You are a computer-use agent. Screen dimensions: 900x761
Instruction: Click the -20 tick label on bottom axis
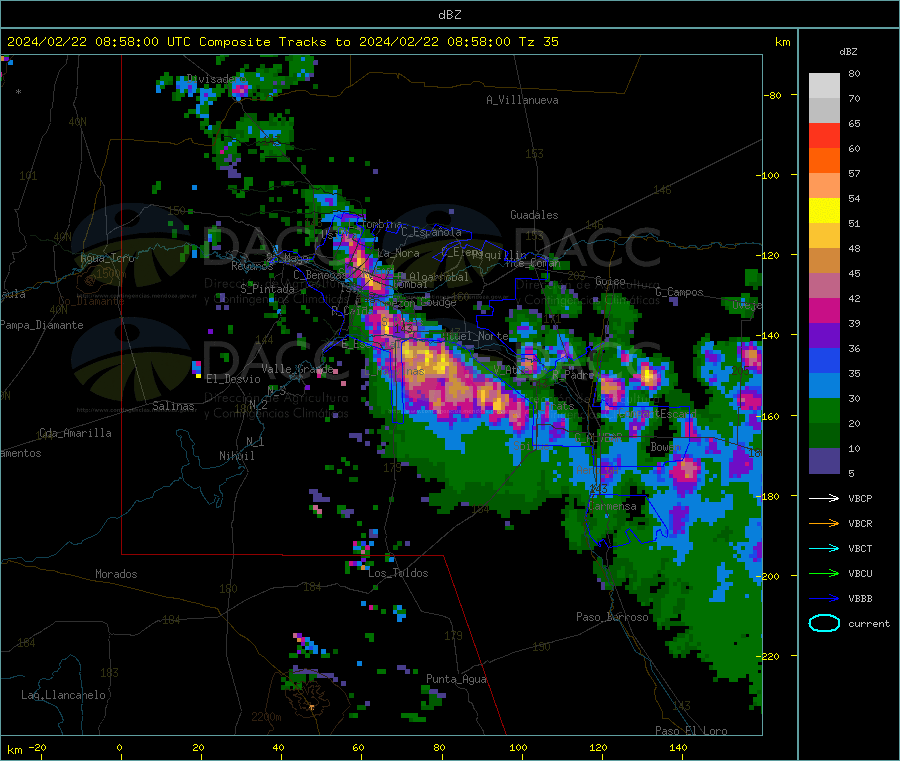(38, 747)
